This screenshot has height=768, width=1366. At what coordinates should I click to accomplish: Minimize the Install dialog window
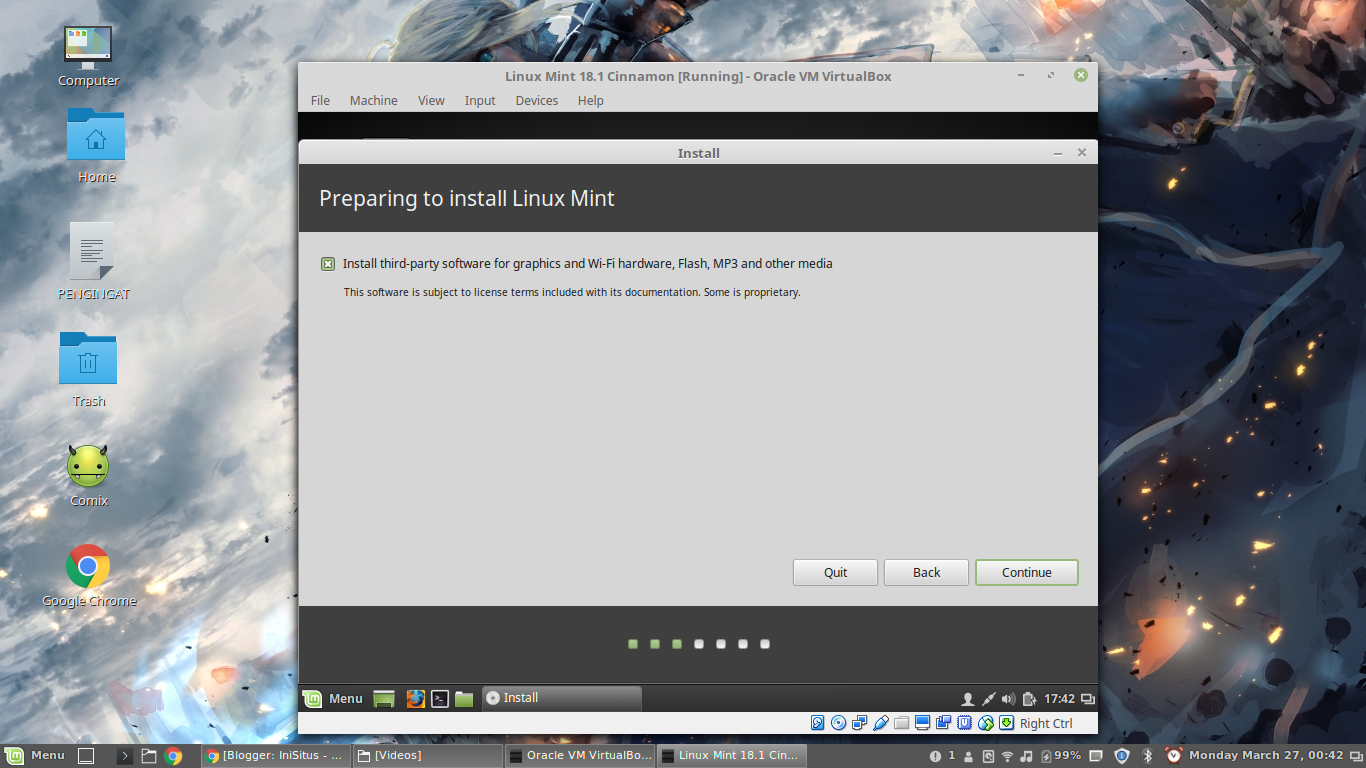1058,153
